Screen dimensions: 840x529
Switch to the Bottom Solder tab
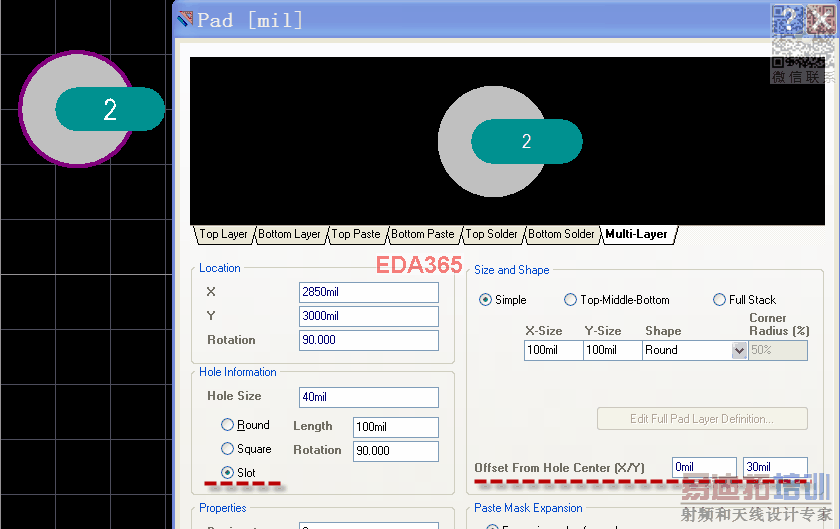point(561,234)
